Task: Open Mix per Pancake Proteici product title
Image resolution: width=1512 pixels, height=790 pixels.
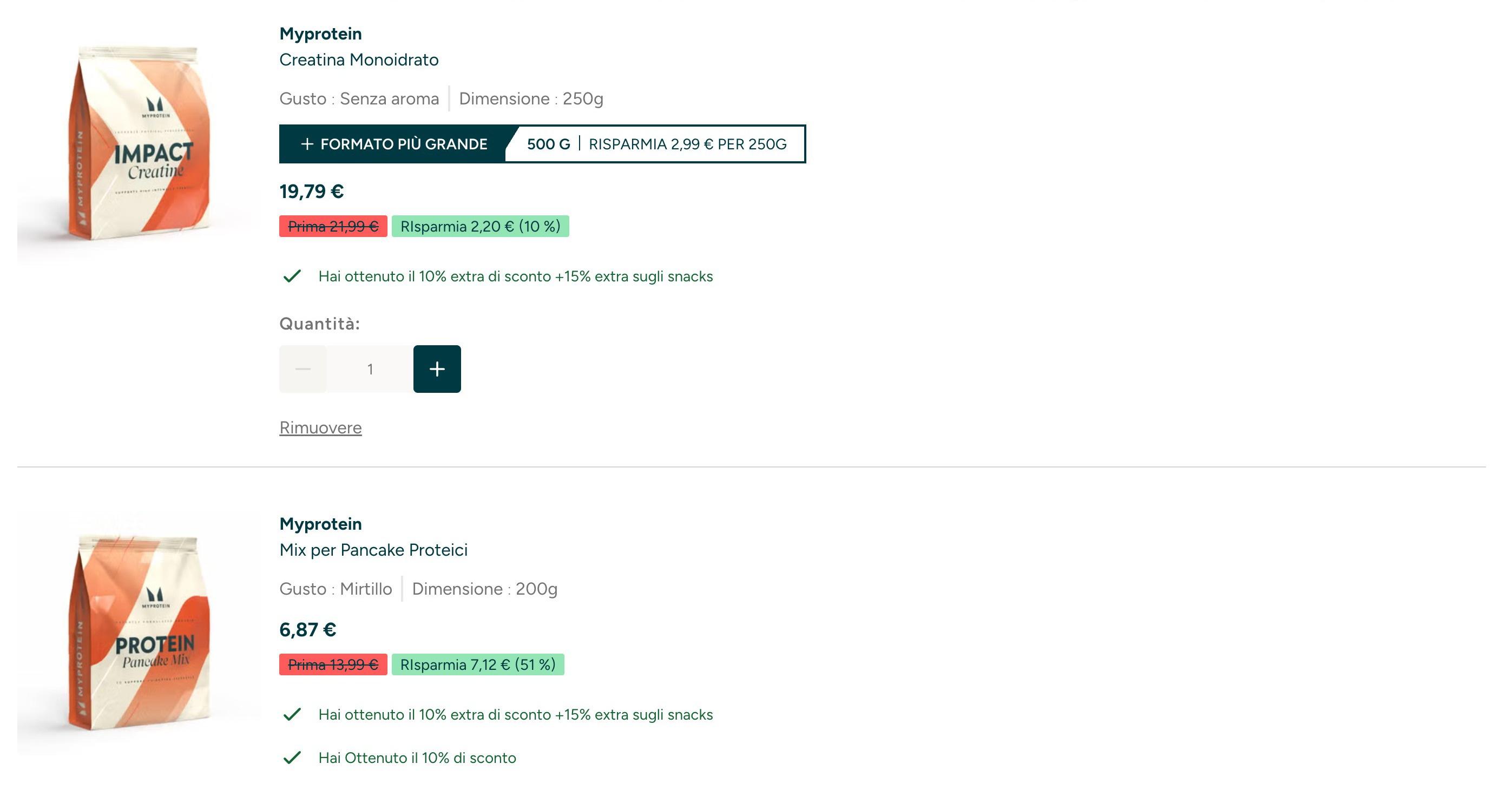Action: pyautogui.click(x=373, y=550)
